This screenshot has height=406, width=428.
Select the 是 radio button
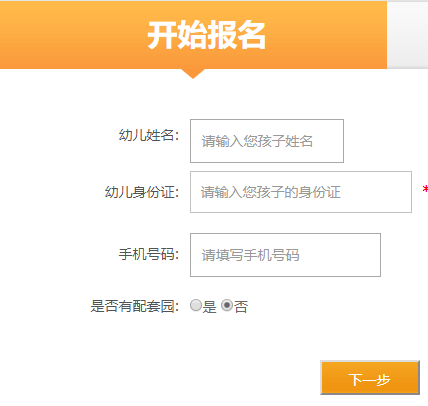pyautogui.click(x=196, y=305)
